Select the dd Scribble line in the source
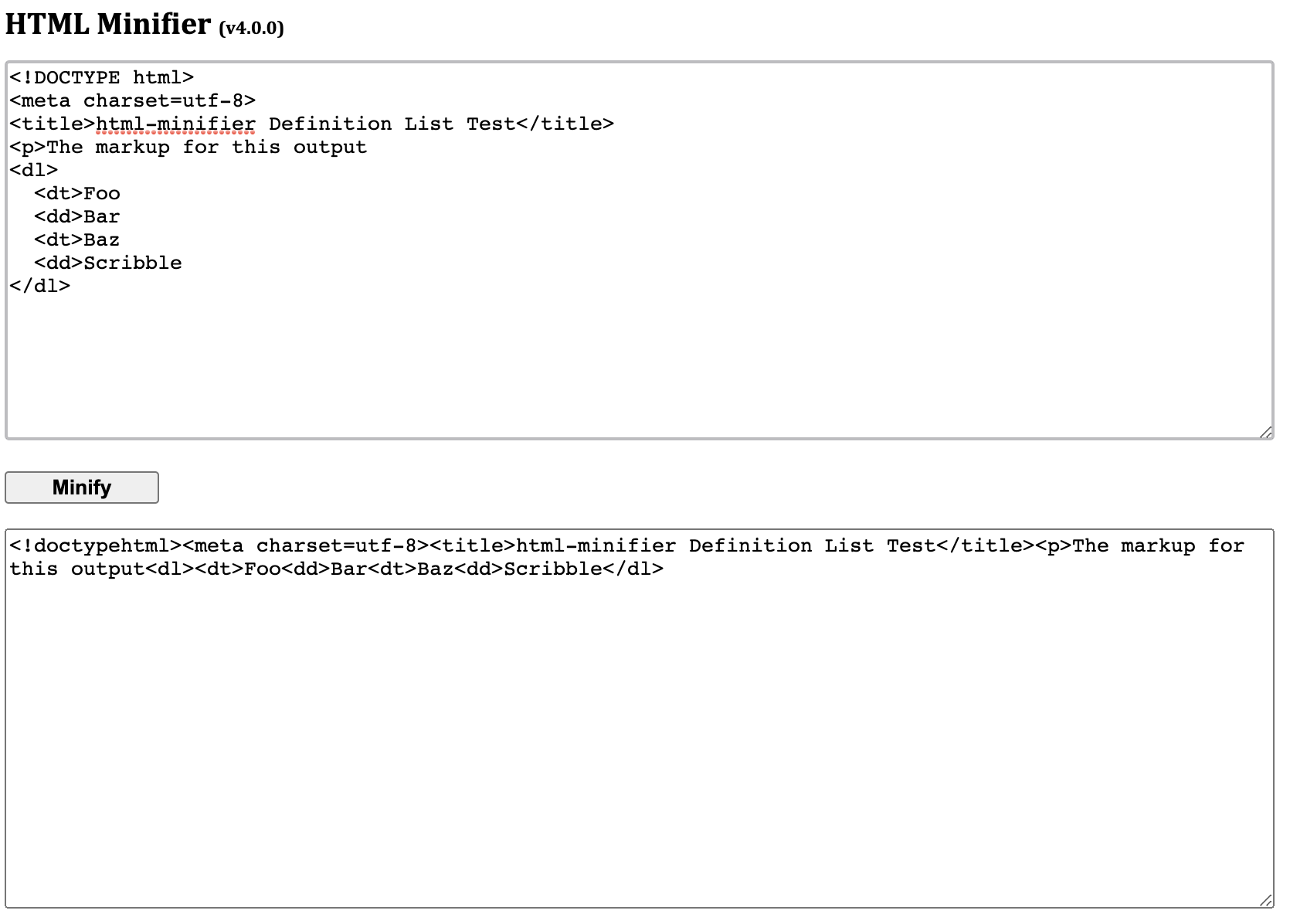 [108, 262]
